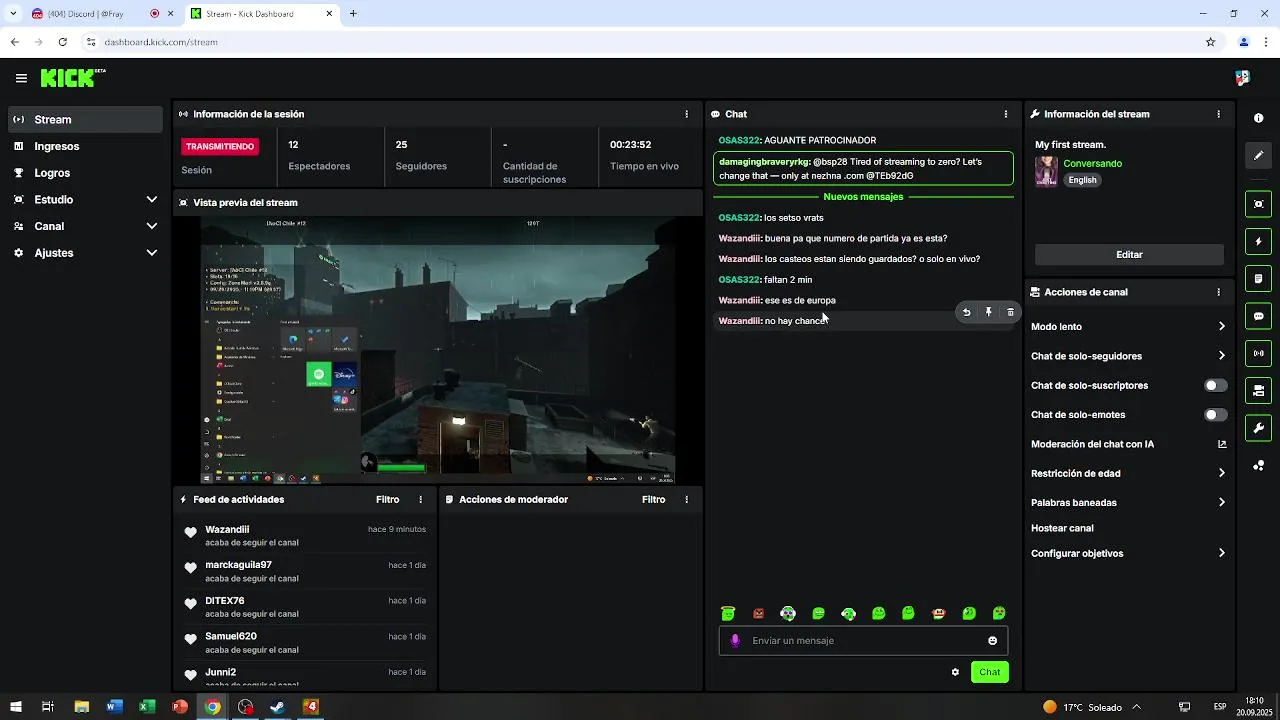Image resolution: width=1280 pixels, height=720 pixels.
Task: Click the three-dots cluster icon in right sidebar
Action: click(1258, 465)
